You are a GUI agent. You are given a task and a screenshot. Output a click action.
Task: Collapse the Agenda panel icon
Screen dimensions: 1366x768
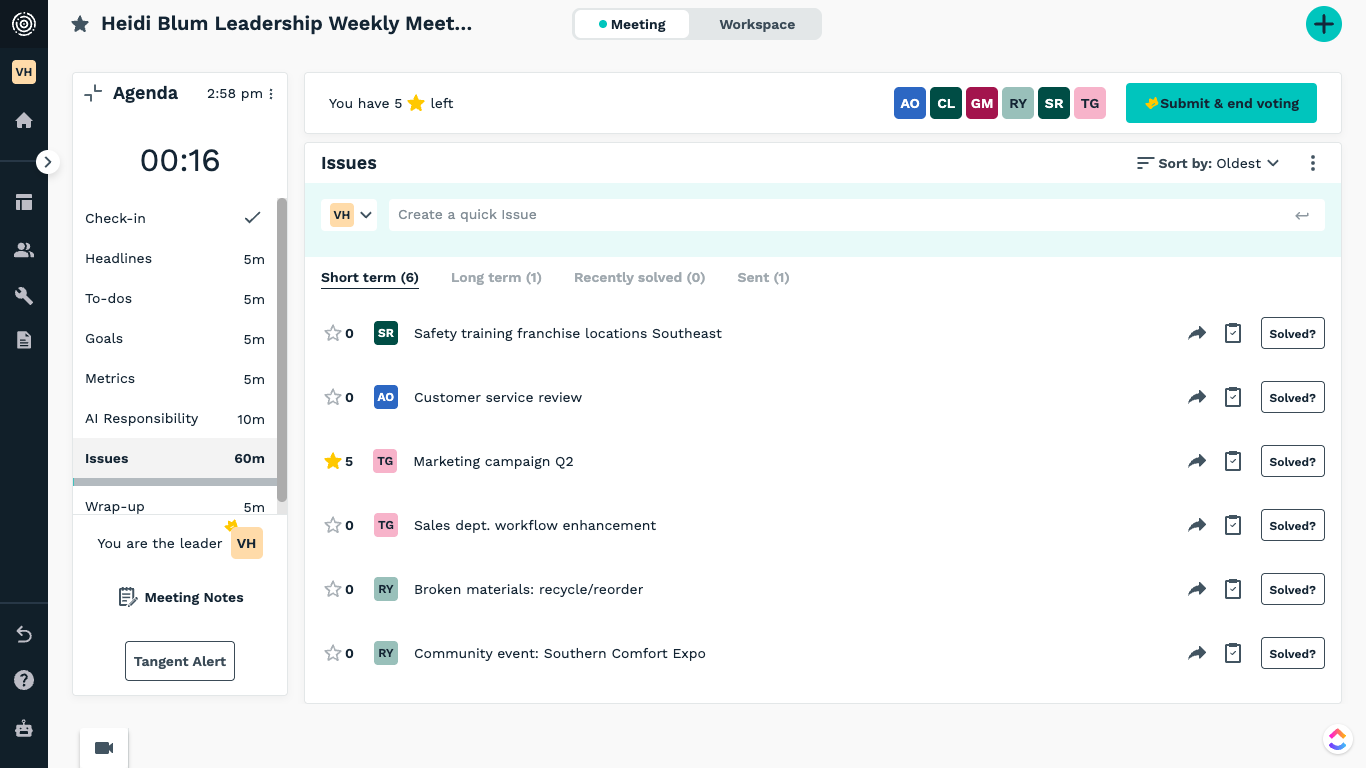point(93,93)
